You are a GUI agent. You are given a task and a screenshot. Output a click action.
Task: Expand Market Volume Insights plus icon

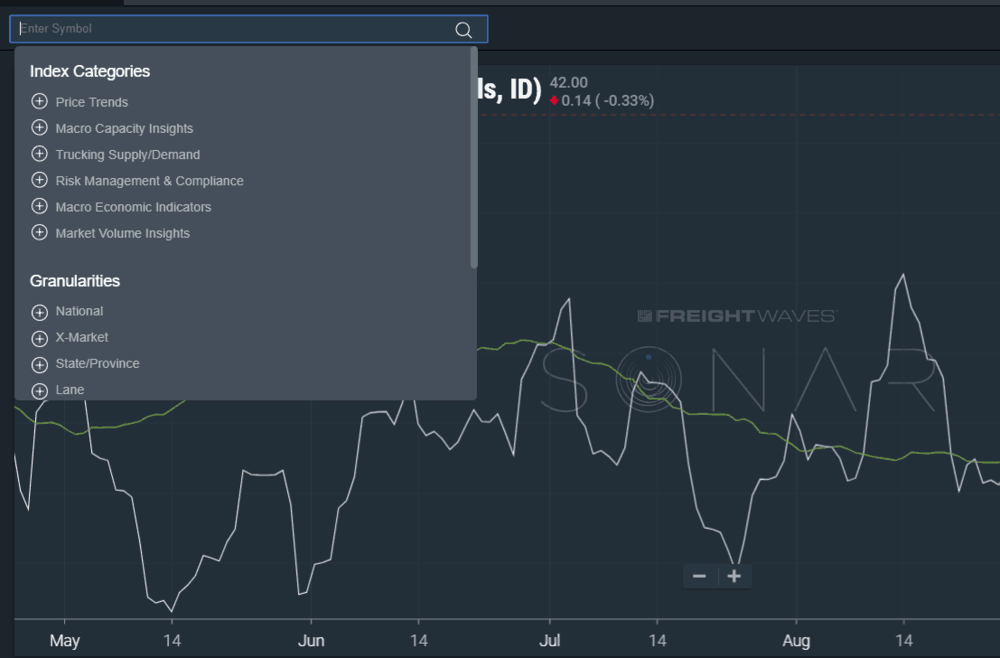click(40, 232)
